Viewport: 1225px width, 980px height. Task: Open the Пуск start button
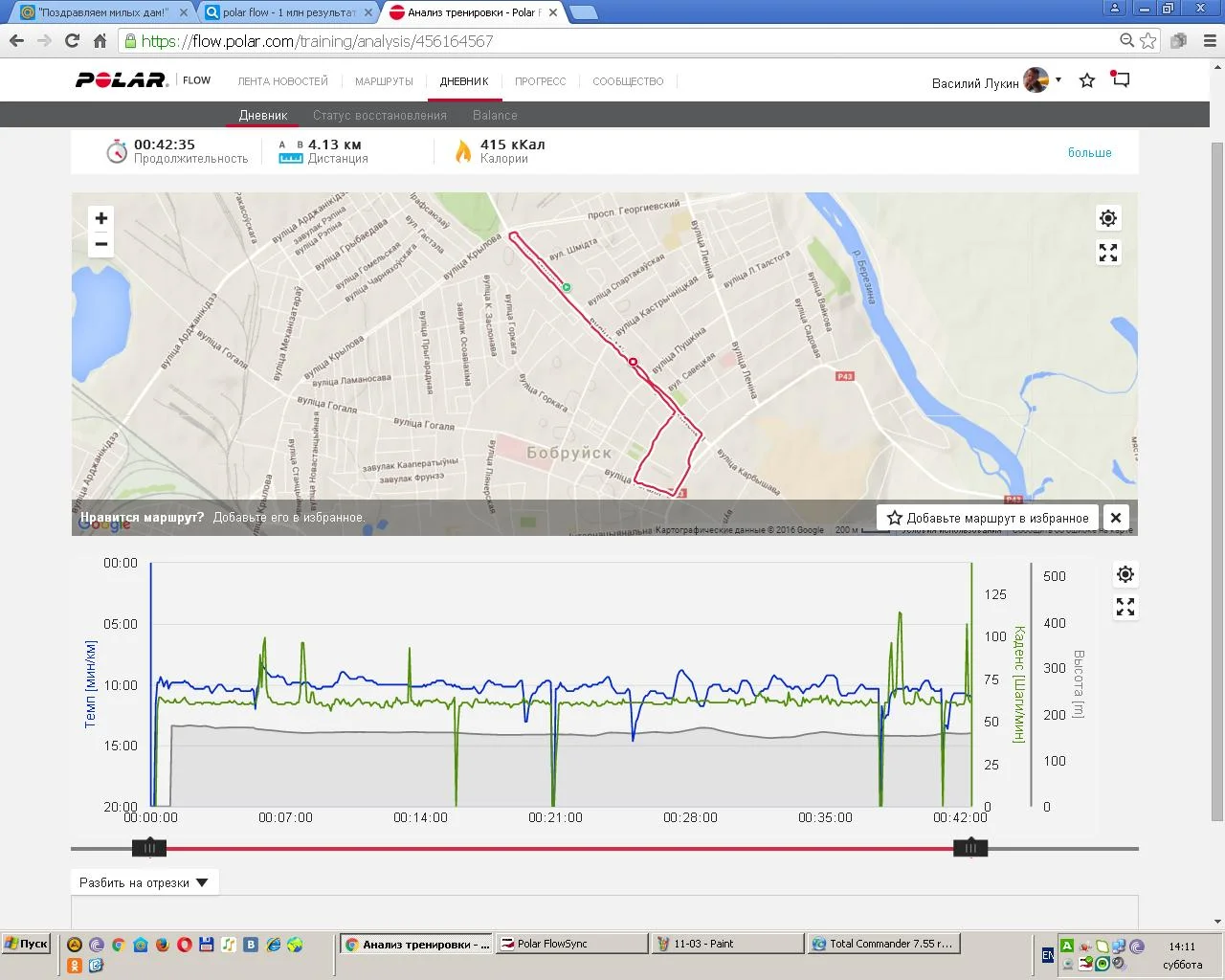pyautogui.click(x=26, y=944)
